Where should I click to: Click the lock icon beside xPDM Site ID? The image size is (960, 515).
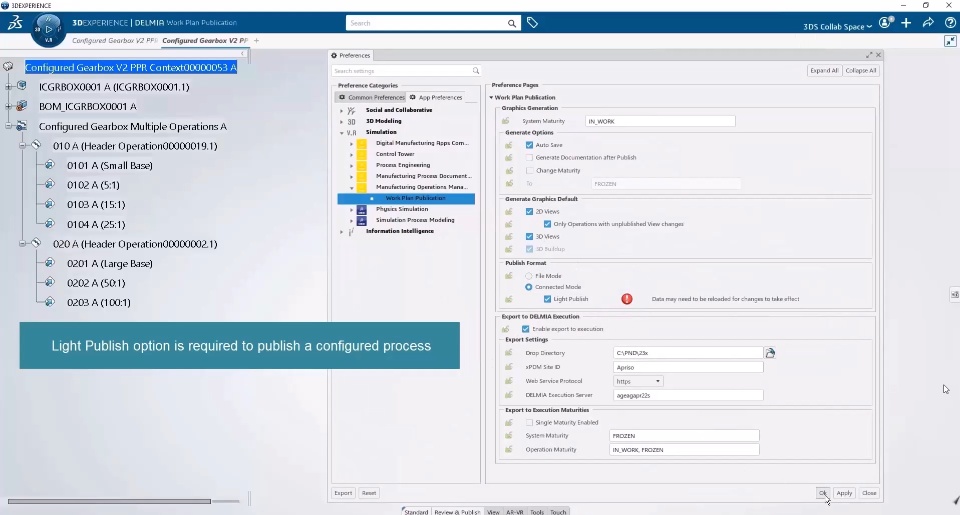tap(509, 367)
